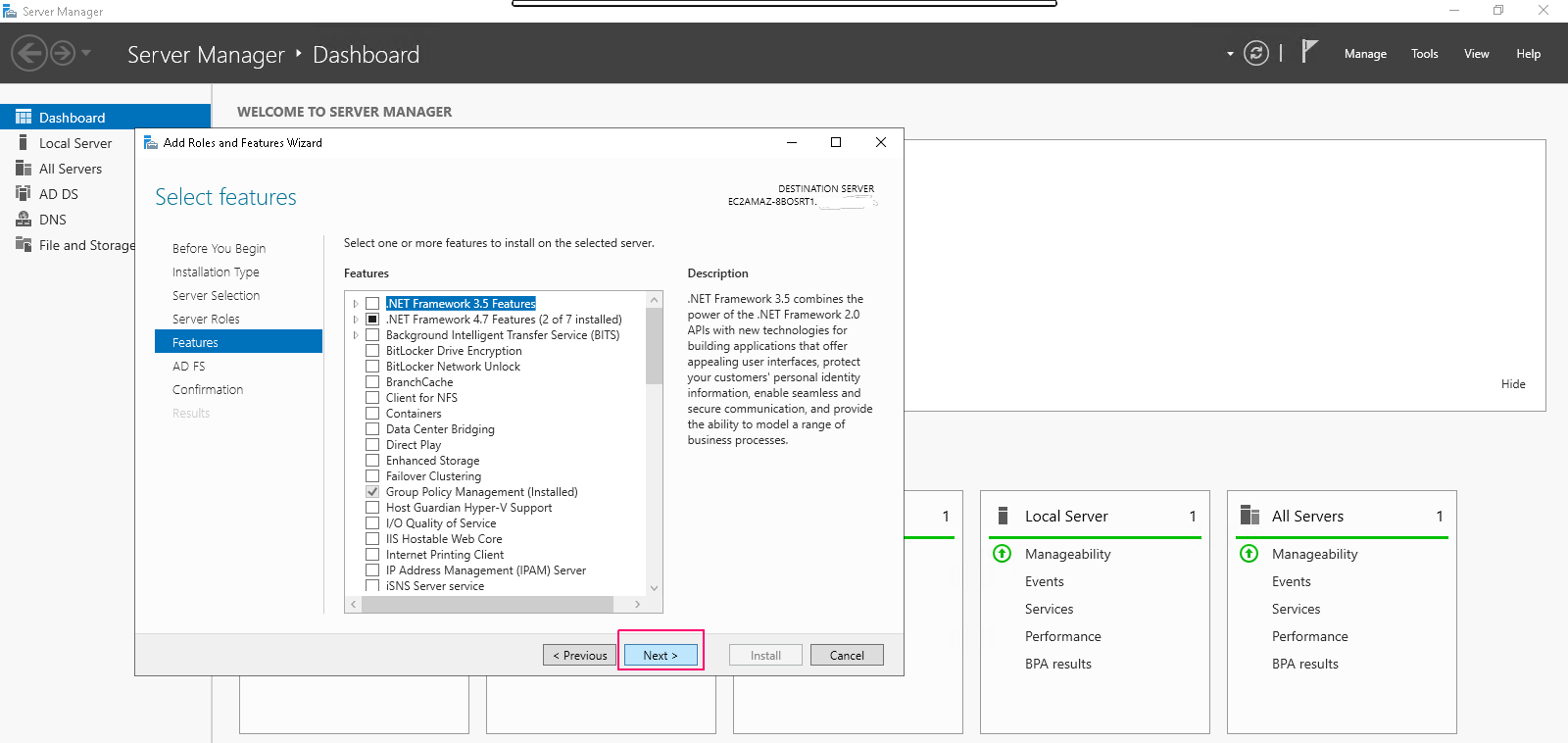Go to AD FS wizard step
1568x743 pixels.
pos(189,366)
